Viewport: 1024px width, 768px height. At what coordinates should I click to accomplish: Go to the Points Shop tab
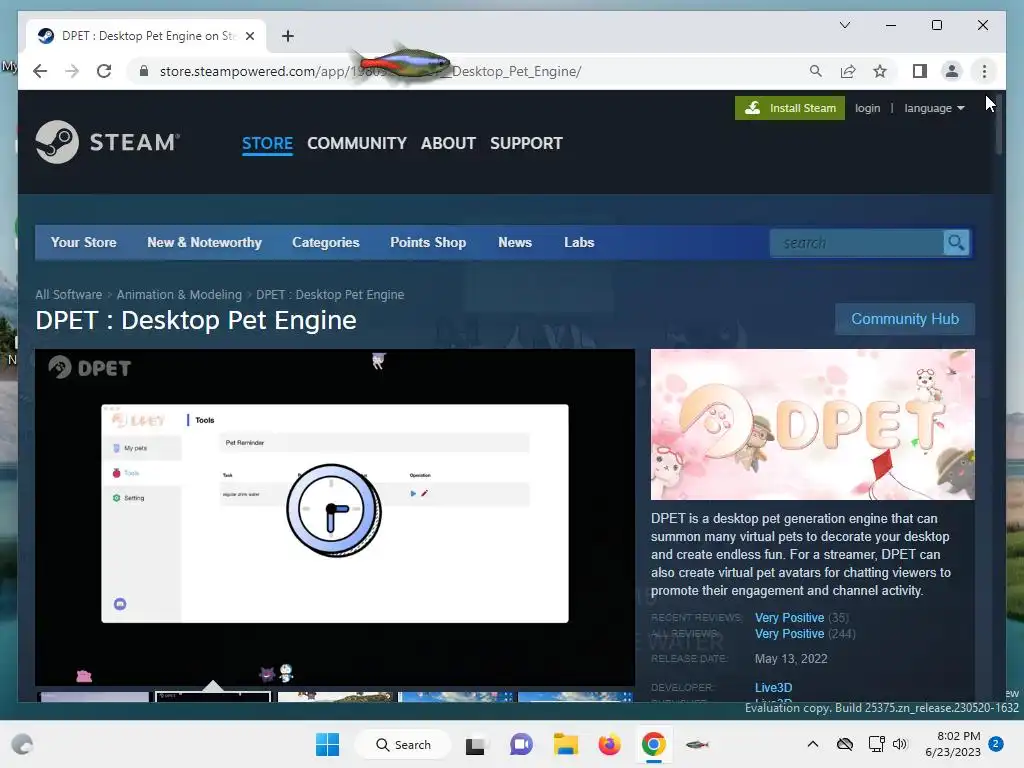click(428, 243)
